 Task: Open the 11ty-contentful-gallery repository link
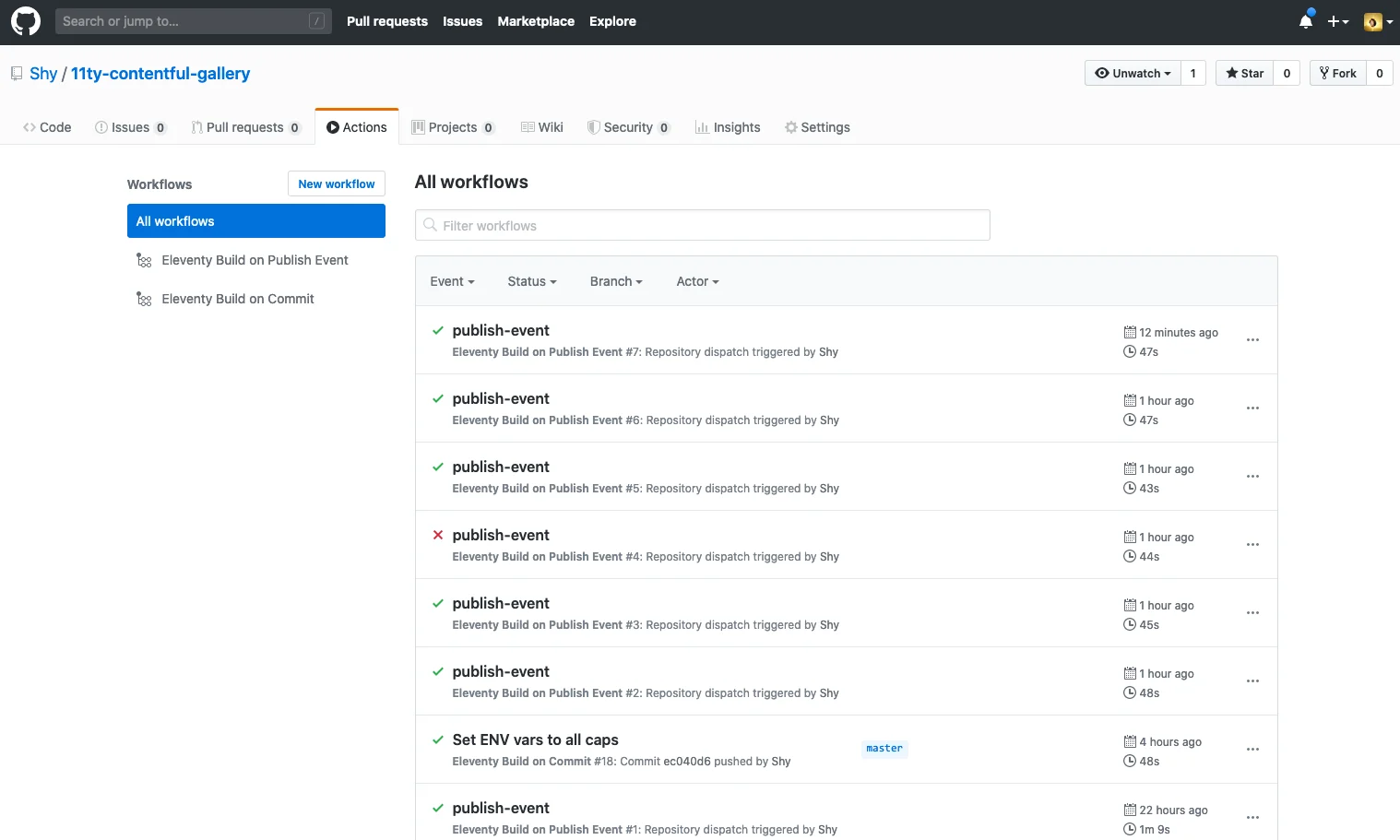[160, 74]
